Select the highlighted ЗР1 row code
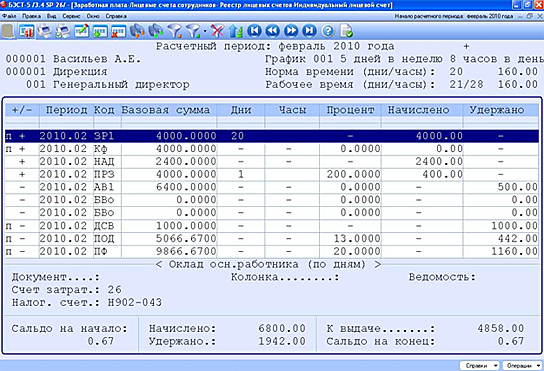Image resolution: width=544 pixels, height=371 pixels. (x=104, y=136)
